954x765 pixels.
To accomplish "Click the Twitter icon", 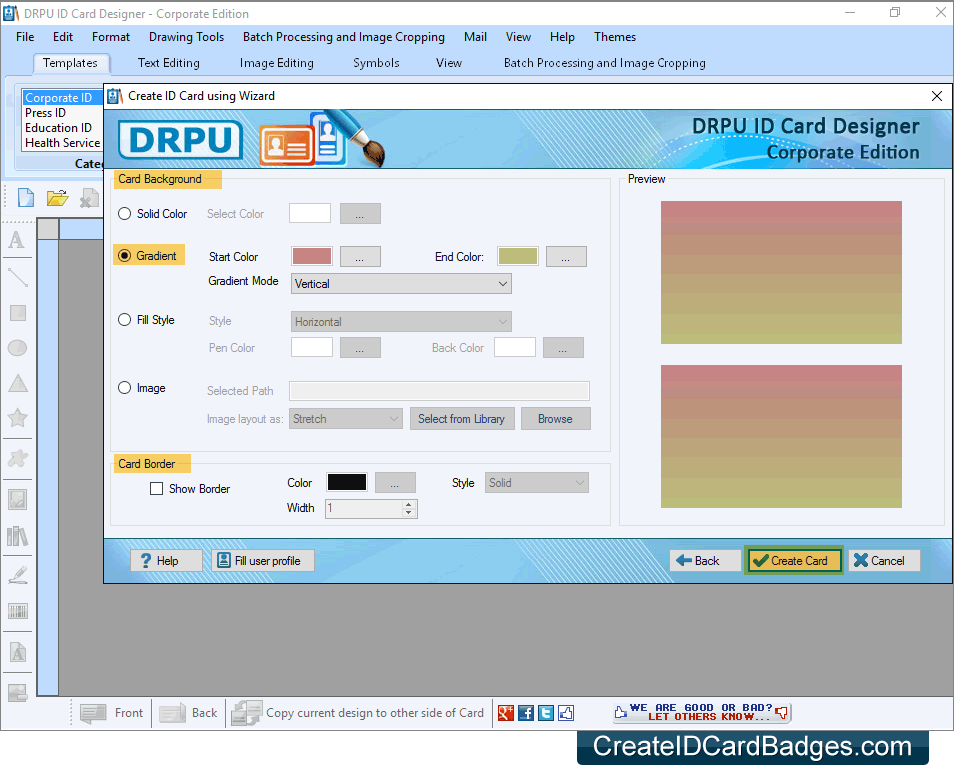I will [546, 713].
